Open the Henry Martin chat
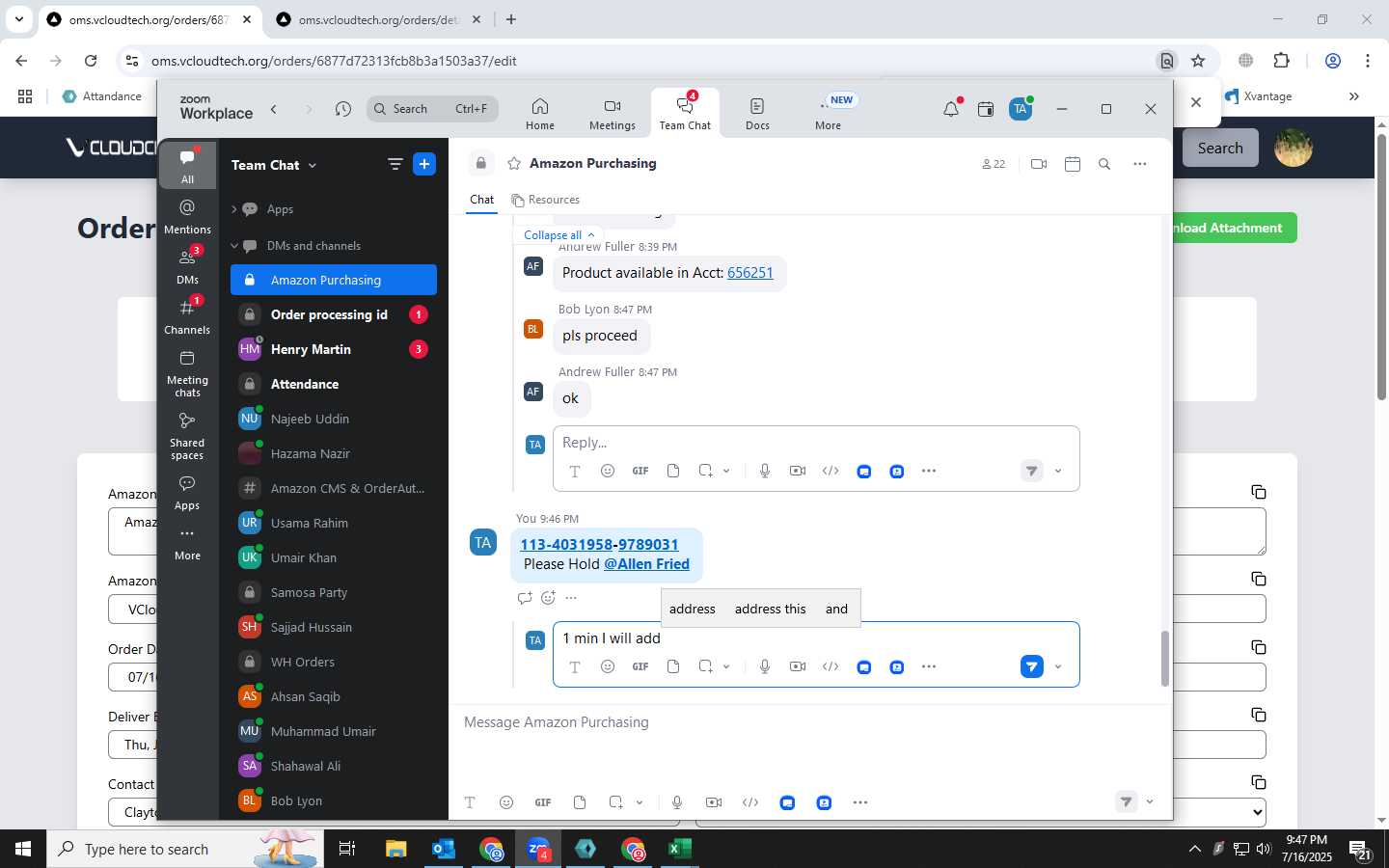This screenshot has width=1389, height=868. (334, 349)
